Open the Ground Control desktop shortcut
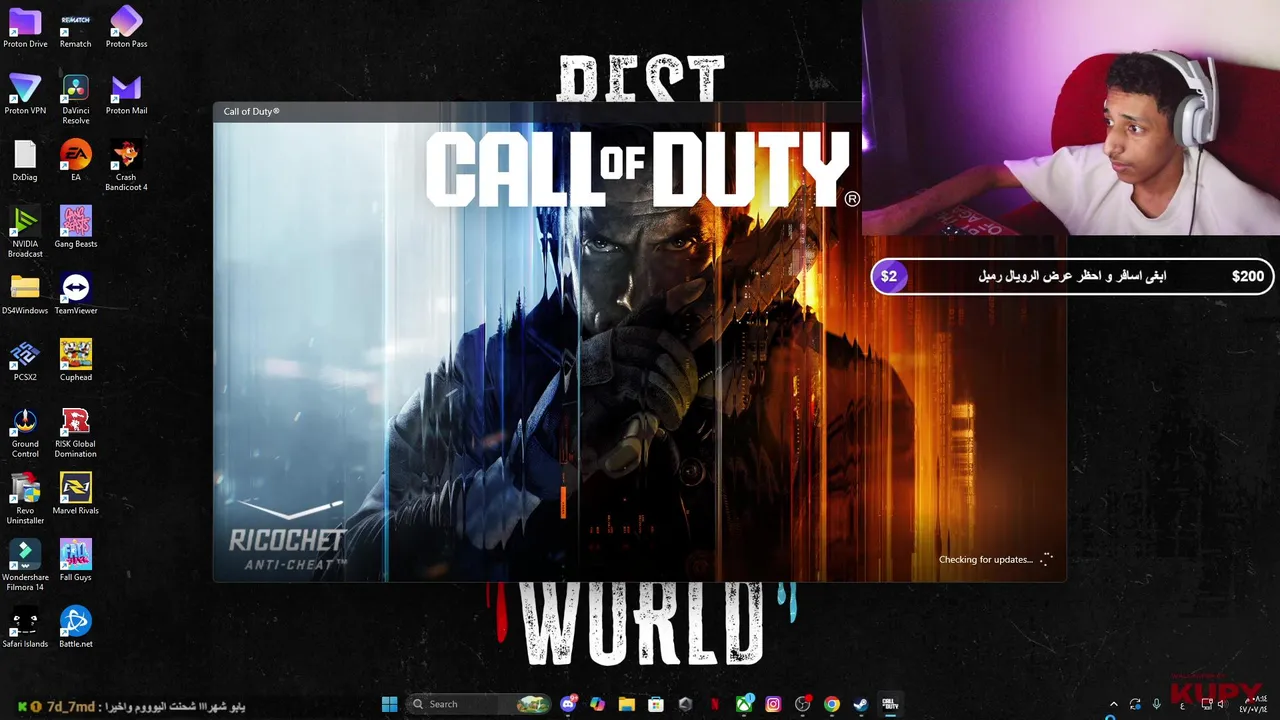1280x720 pixels. (x=25, y=432)
